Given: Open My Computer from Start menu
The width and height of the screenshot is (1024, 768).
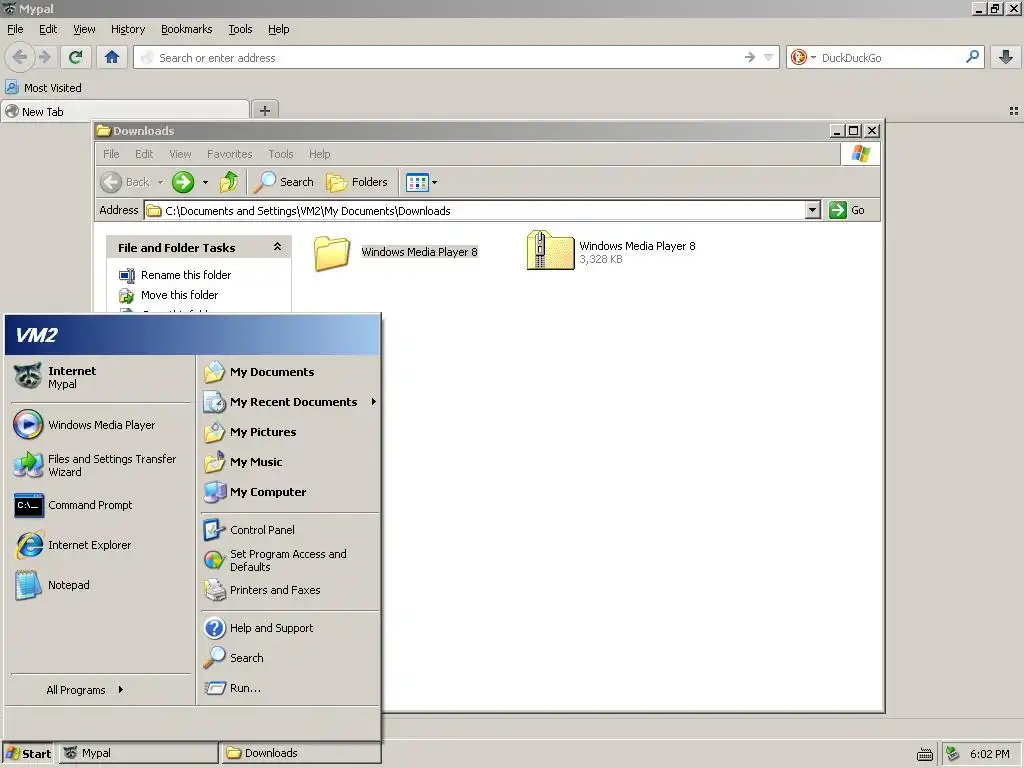Looking at the screenshot, I should (289, 492).
